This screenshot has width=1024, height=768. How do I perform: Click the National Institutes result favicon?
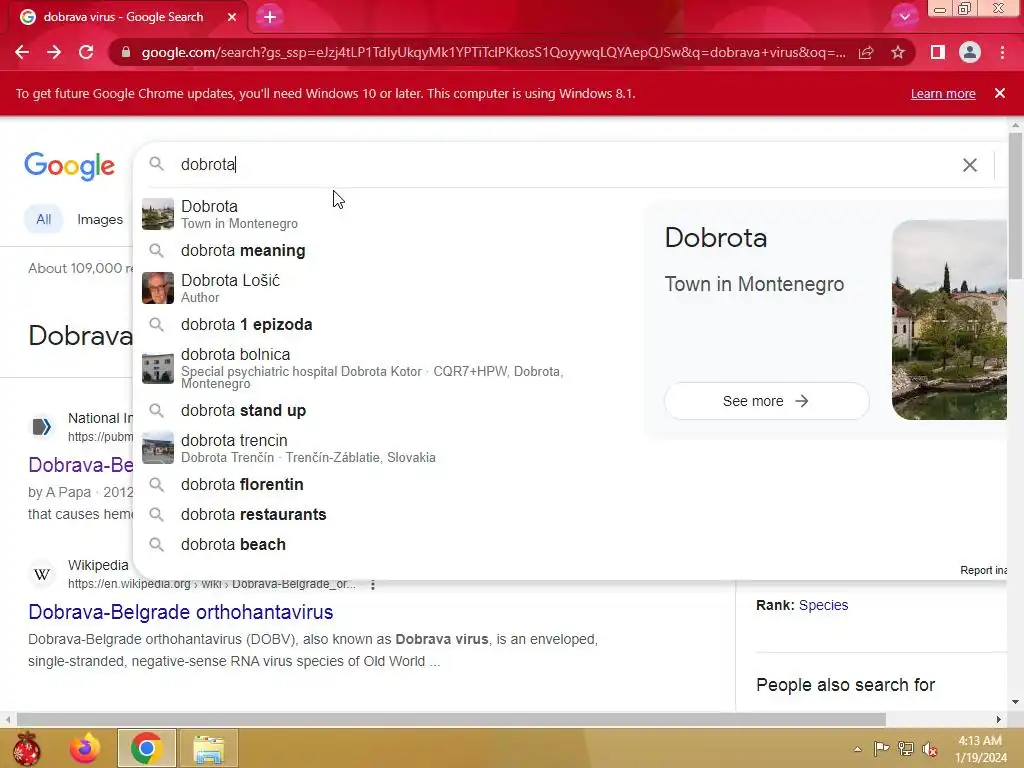(x=42, y=426)
